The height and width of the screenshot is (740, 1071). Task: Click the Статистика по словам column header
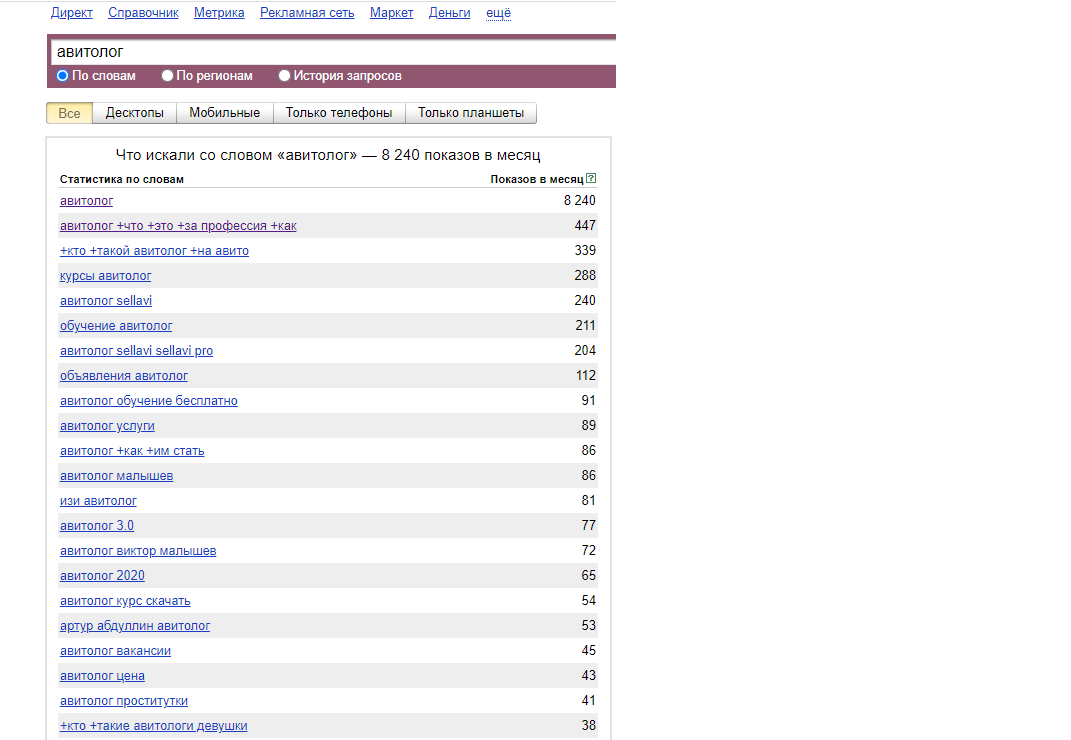tap(122, 179)
